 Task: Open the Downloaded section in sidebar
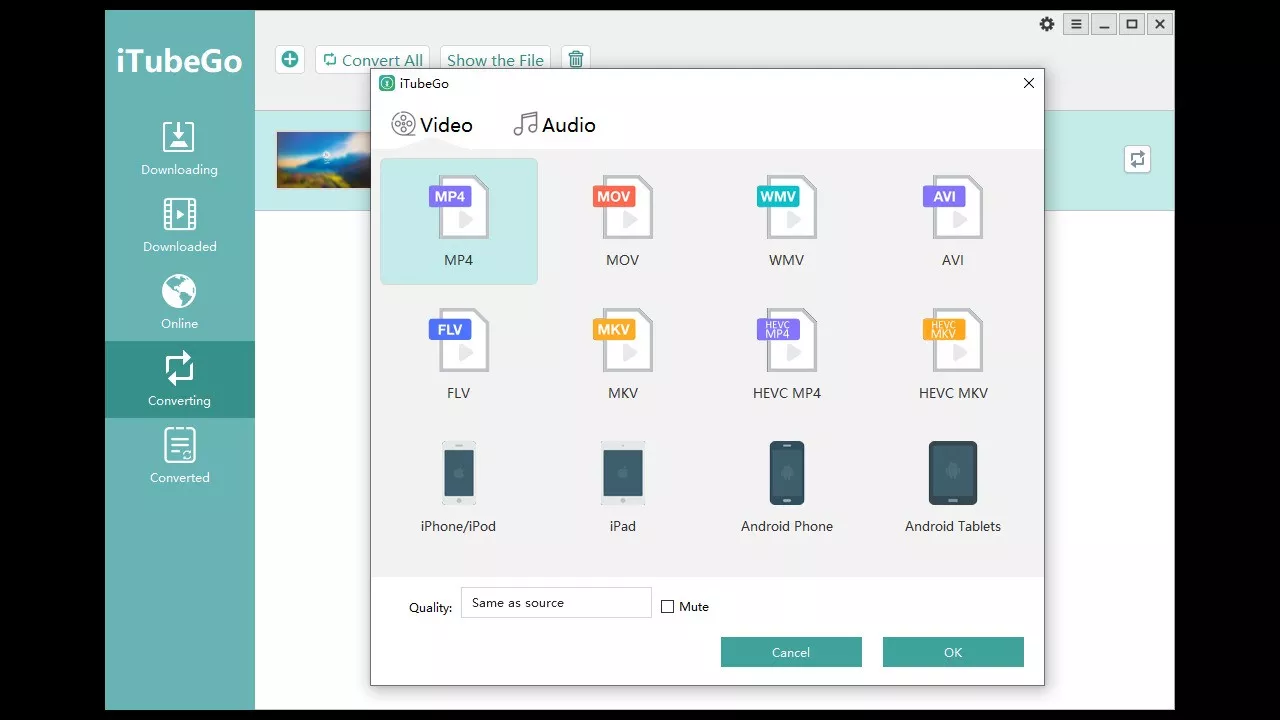click(180, 225)
